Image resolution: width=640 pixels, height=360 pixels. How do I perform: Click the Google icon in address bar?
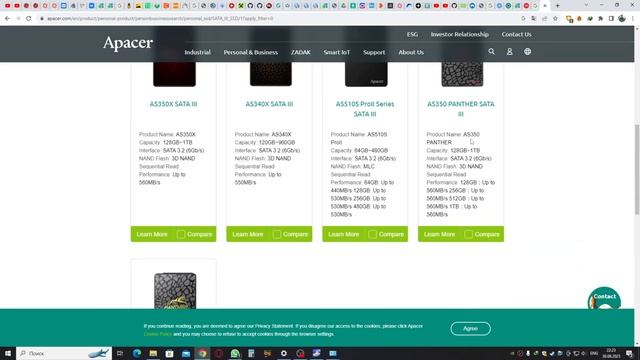coord(523,18)
